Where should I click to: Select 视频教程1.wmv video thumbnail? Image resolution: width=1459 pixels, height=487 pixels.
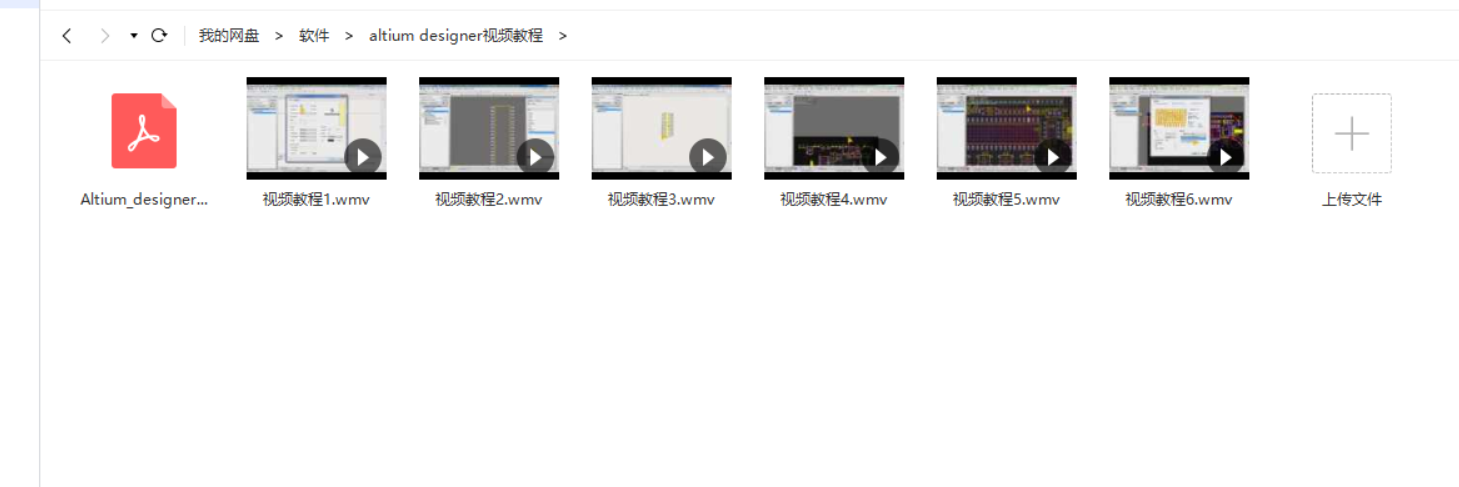[x=316, y=128]
